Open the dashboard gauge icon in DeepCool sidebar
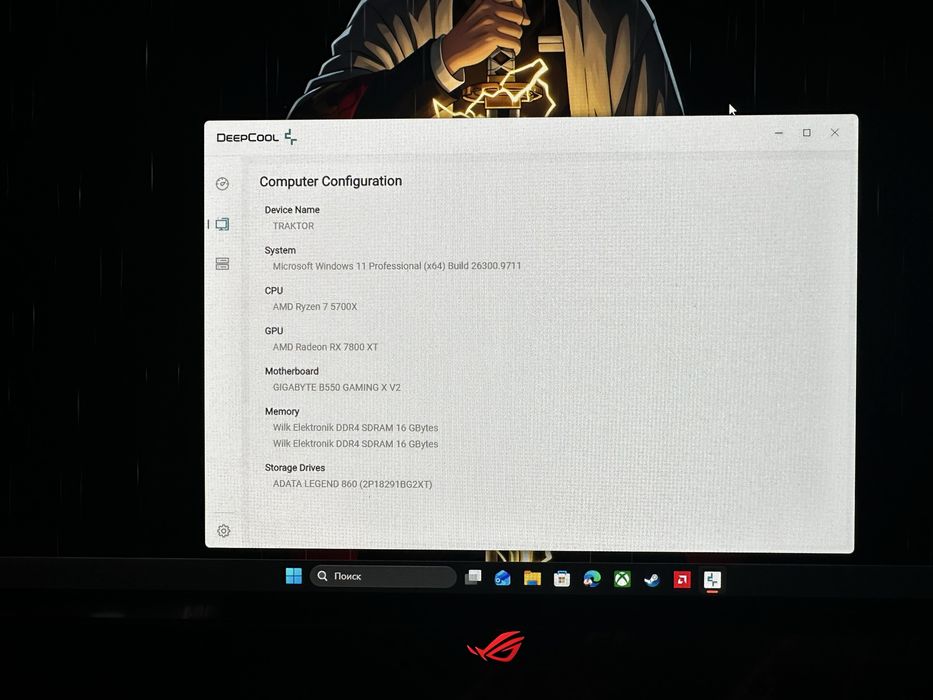933x700 pixels. [223, 184]
